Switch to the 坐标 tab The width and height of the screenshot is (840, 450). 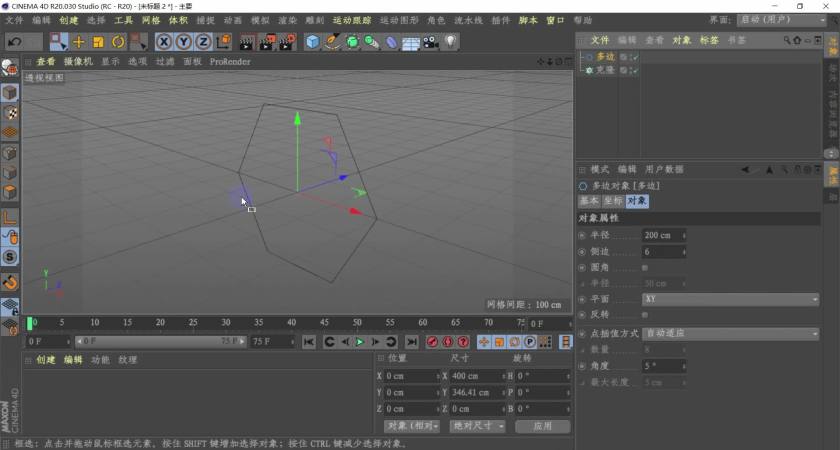(x=612, y=201)
